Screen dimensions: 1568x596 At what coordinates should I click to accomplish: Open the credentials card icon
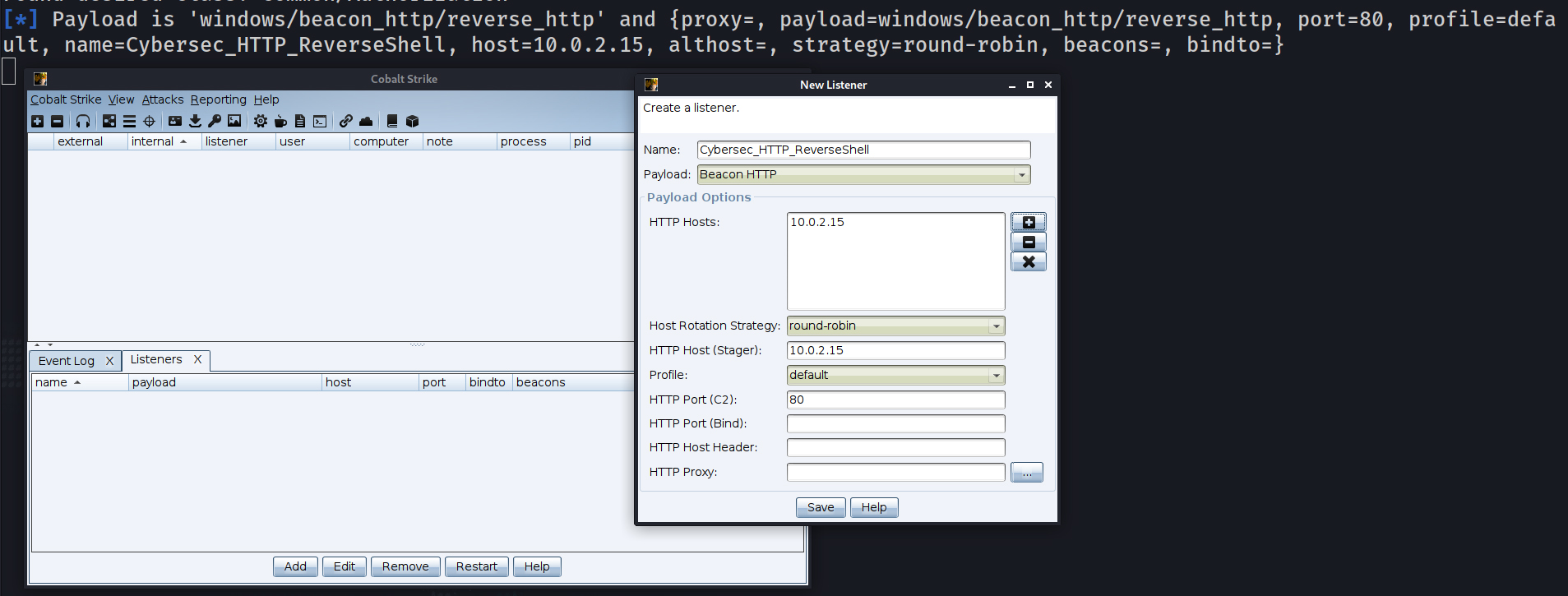[x=175, y=121]
